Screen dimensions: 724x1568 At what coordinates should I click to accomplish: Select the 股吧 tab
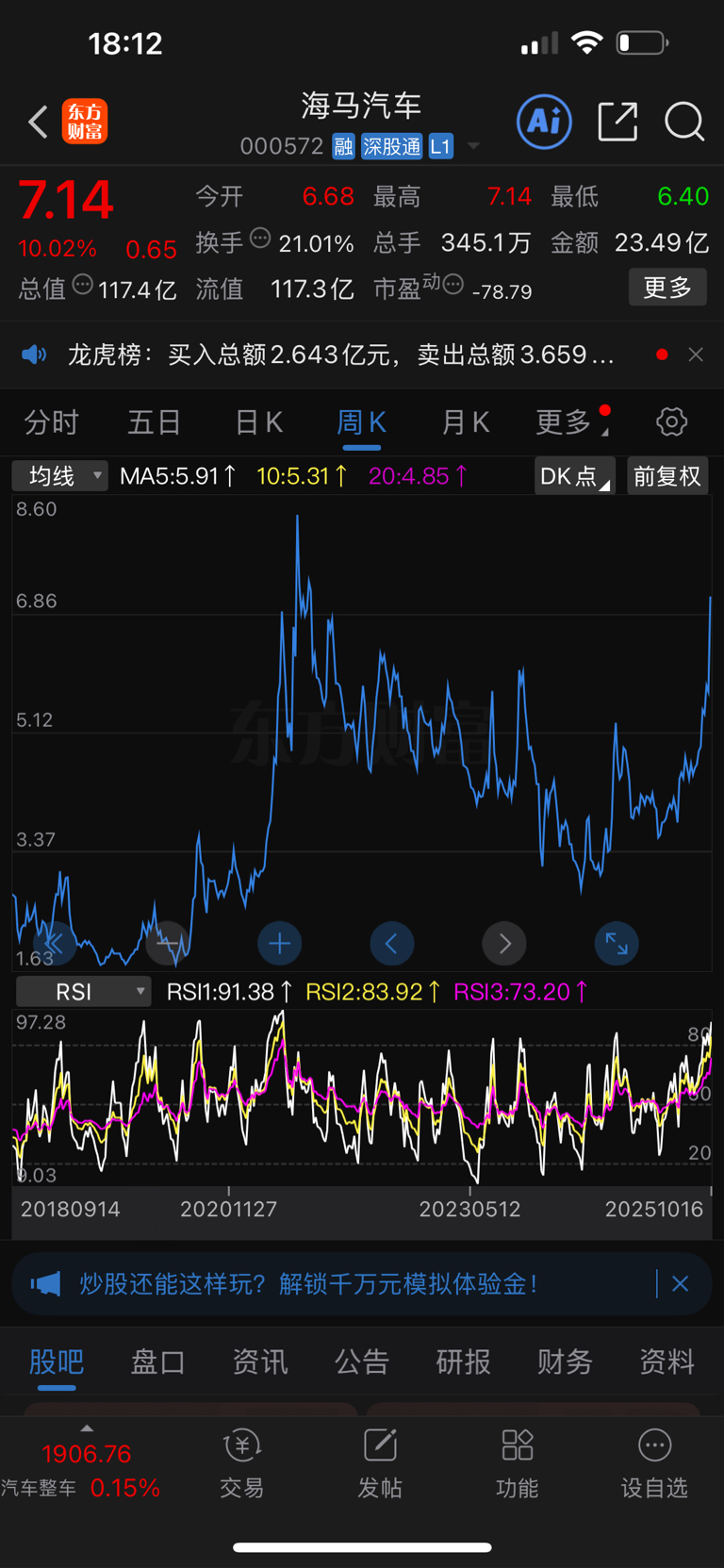57,1362
